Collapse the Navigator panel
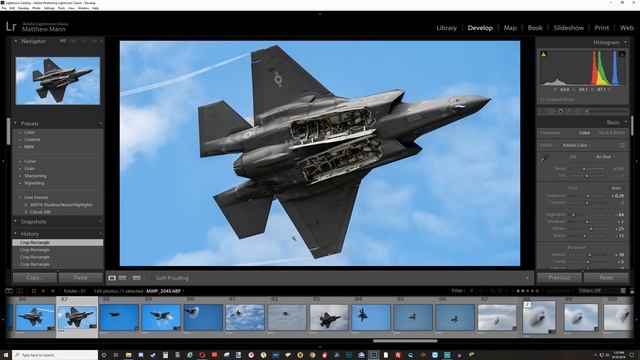Screen dimensions: 640x360 click(16, 41)
